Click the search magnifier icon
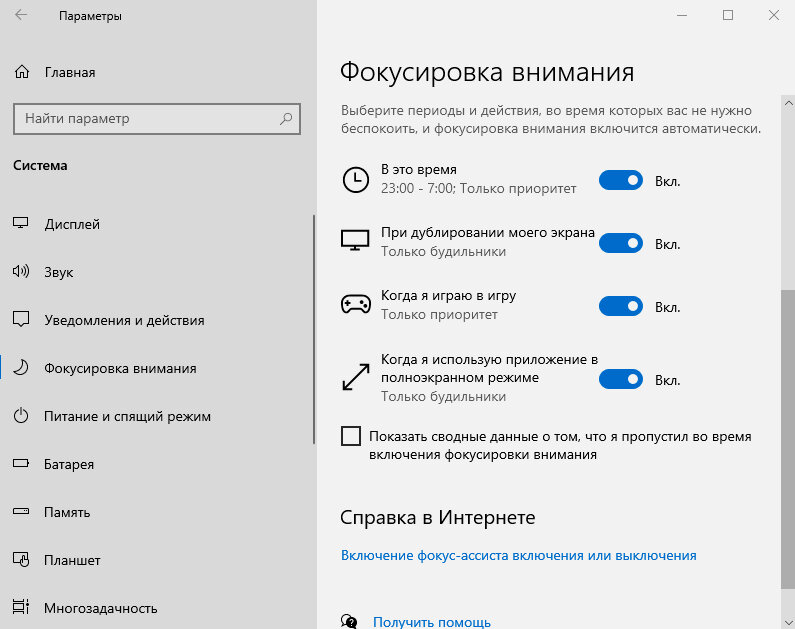Screen dimensions: 795x629 point(286,119)
